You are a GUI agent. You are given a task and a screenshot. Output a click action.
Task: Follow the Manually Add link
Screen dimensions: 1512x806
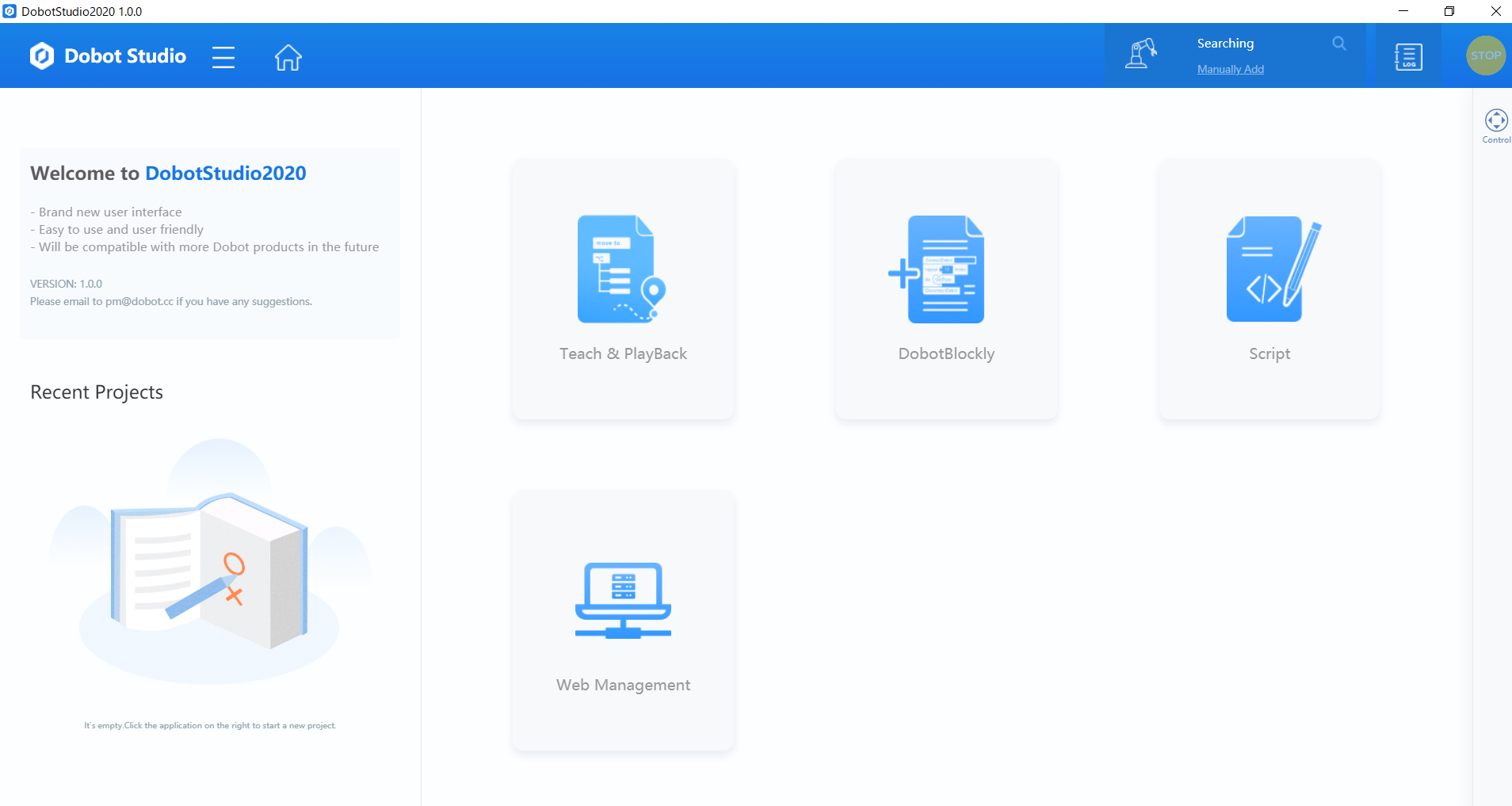click(x=1230, y=69)
